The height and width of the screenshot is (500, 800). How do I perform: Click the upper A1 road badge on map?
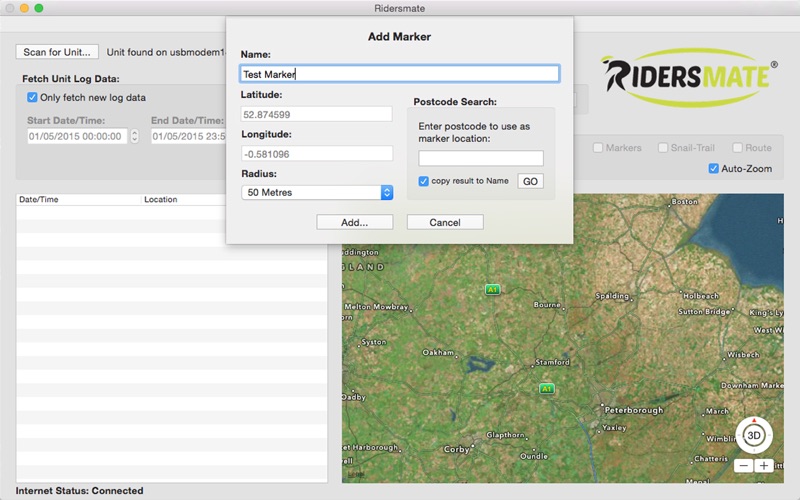[492, 289]
